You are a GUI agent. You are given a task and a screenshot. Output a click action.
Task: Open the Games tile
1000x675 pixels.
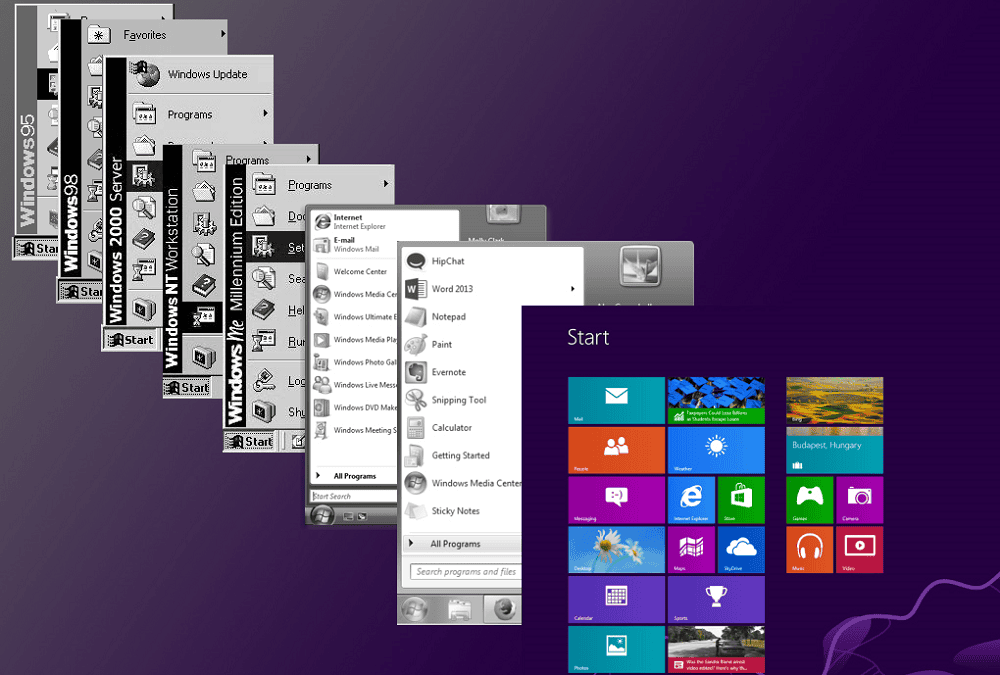click(x=809, y=500)
